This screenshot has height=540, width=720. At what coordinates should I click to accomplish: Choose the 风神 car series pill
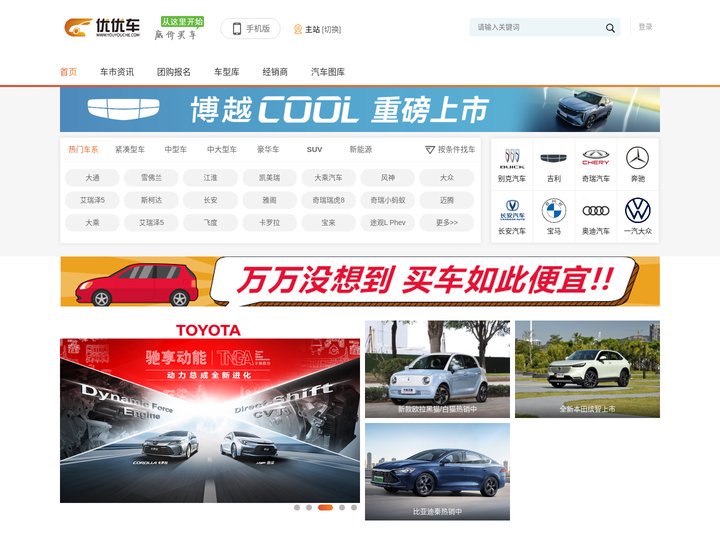(x=388, y=178)
